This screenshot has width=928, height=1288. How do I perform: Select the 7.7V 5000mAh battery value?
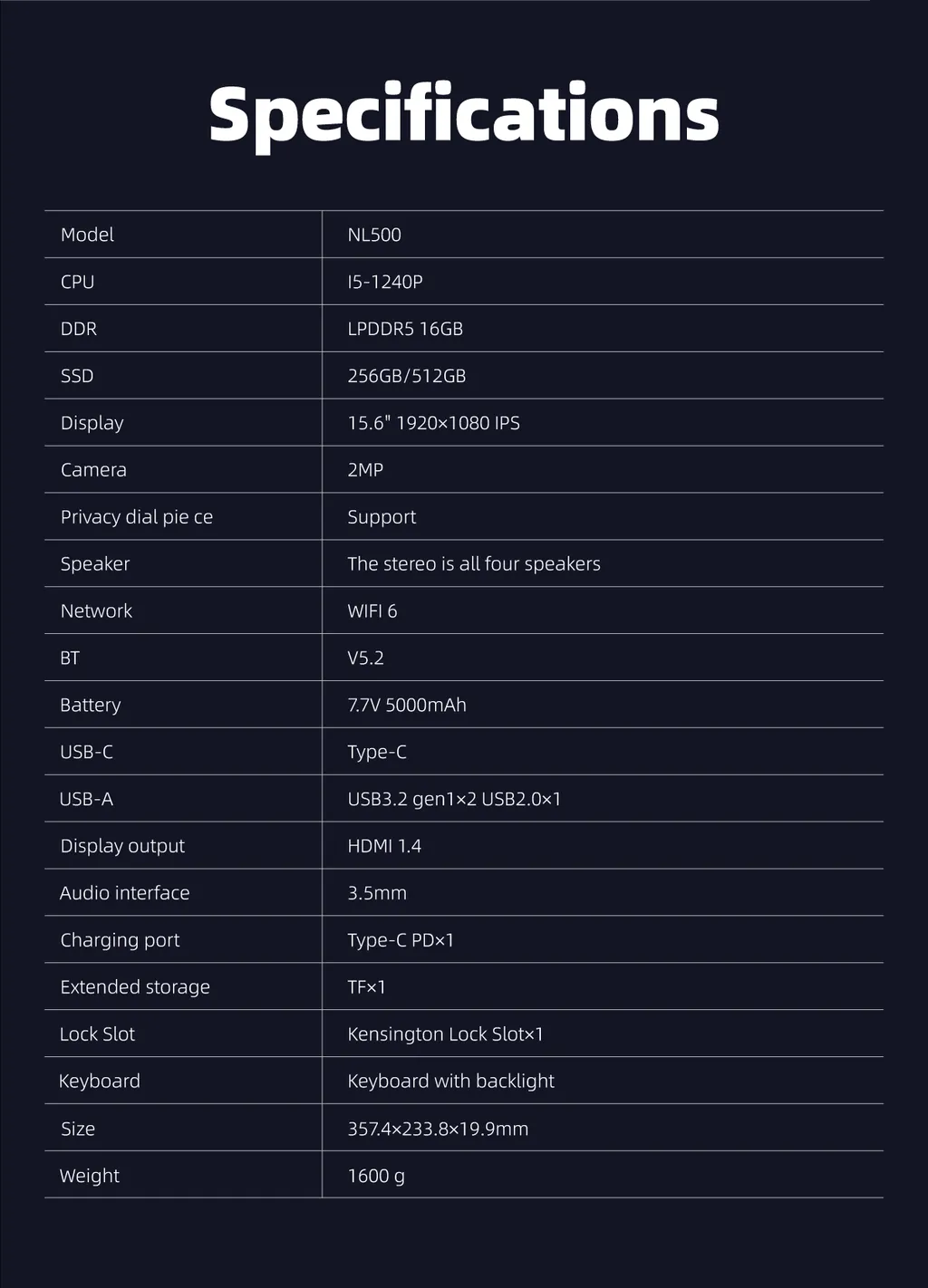coord(407,705)
